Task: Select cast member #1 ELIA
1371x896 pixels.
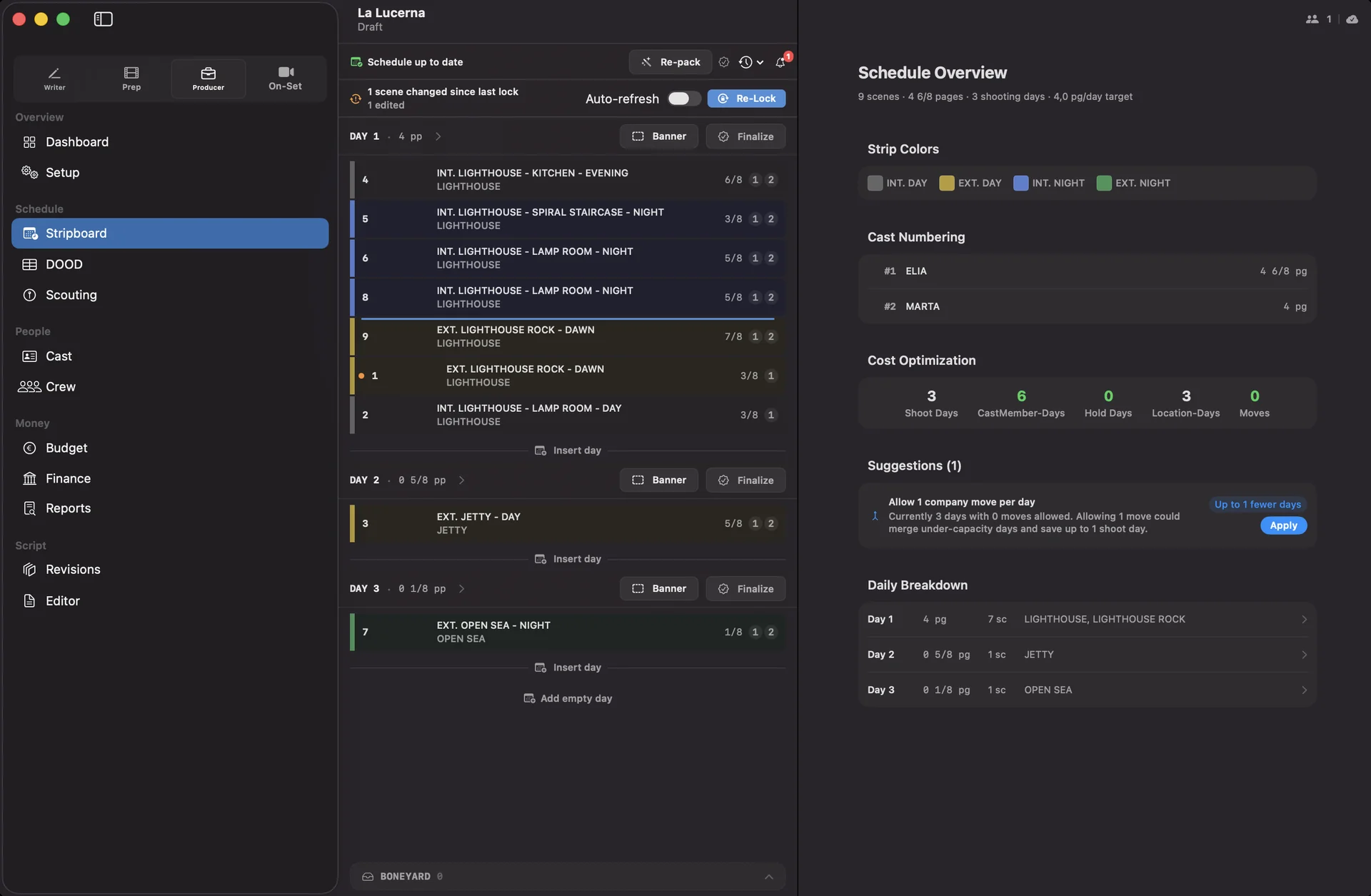Action: coord(1088,271)
